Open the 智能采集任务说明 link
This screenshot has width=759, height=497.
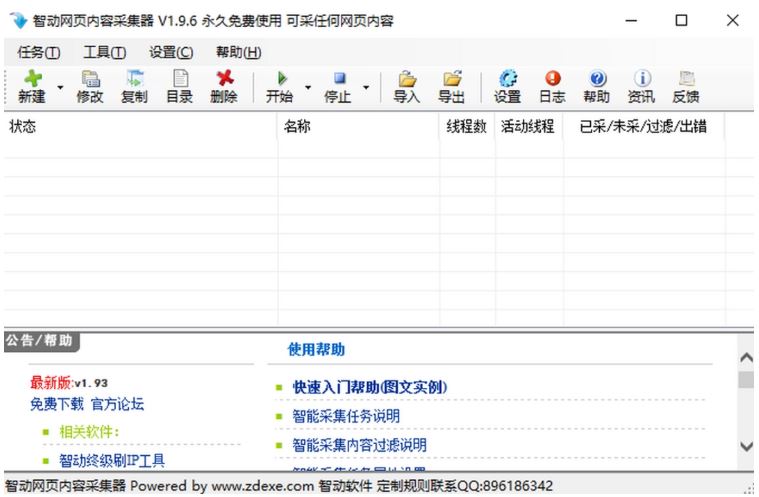[x=346, y=416]
